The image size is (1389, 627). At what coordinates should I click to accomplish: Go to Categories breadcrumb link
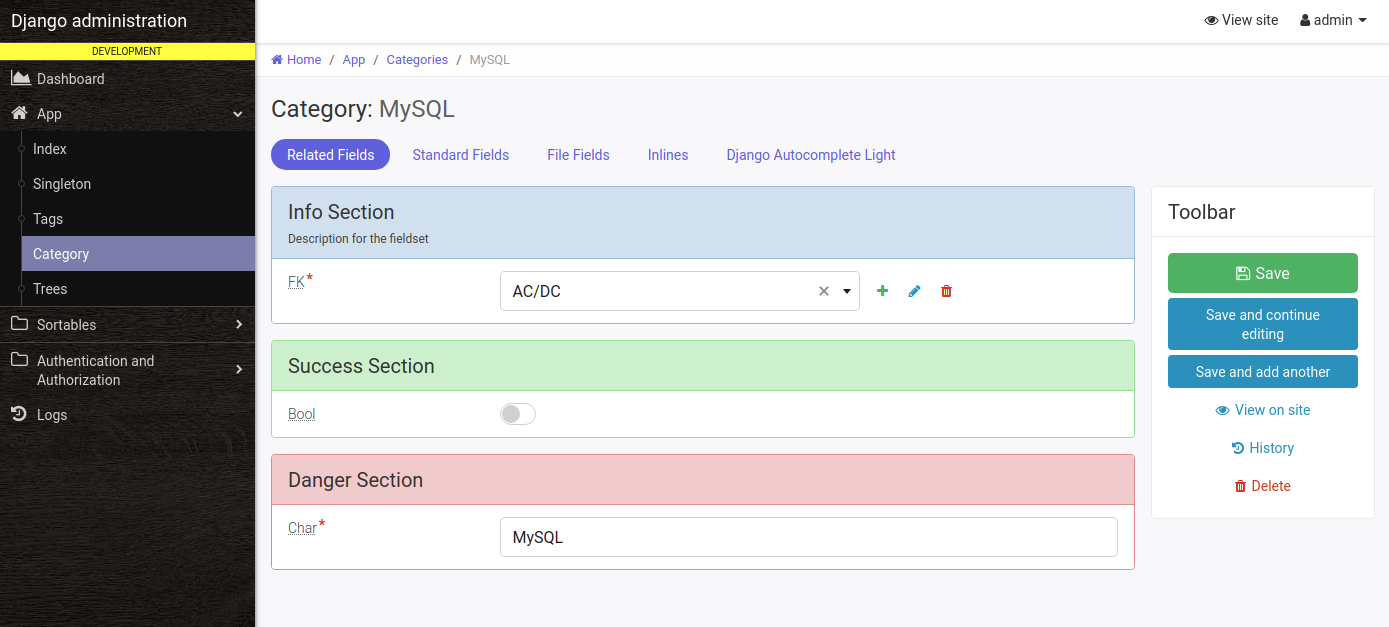click(x=417, y=60)
